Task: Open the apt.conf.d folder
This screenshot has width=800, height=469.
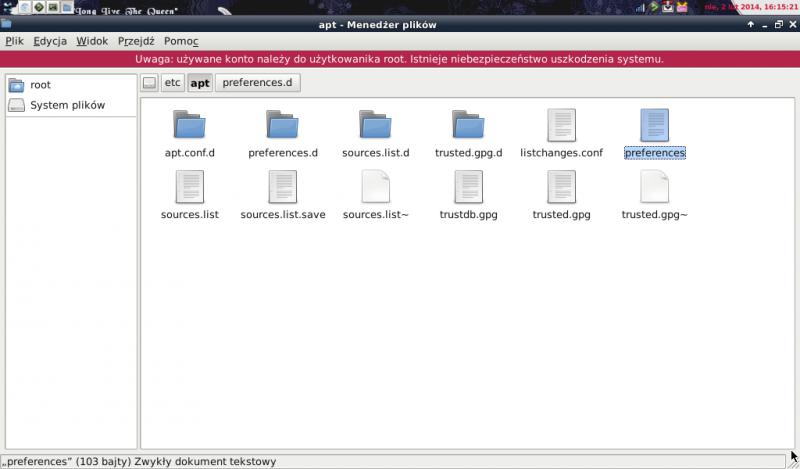Action: [189, 126]
